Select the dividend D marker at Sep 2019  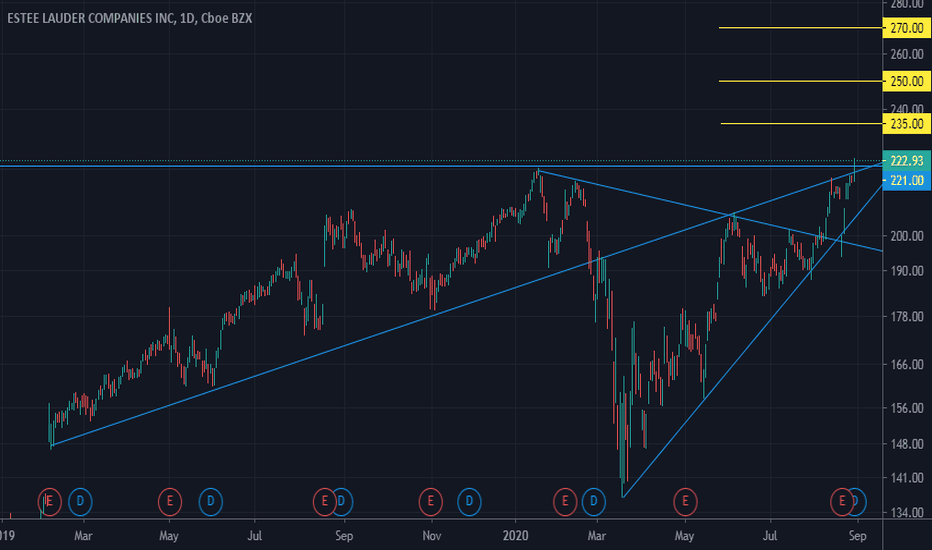(x=342, y=502)
